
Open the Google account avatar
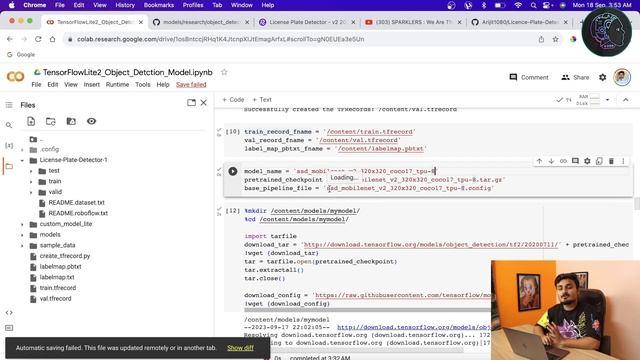[x=622, y=77]
